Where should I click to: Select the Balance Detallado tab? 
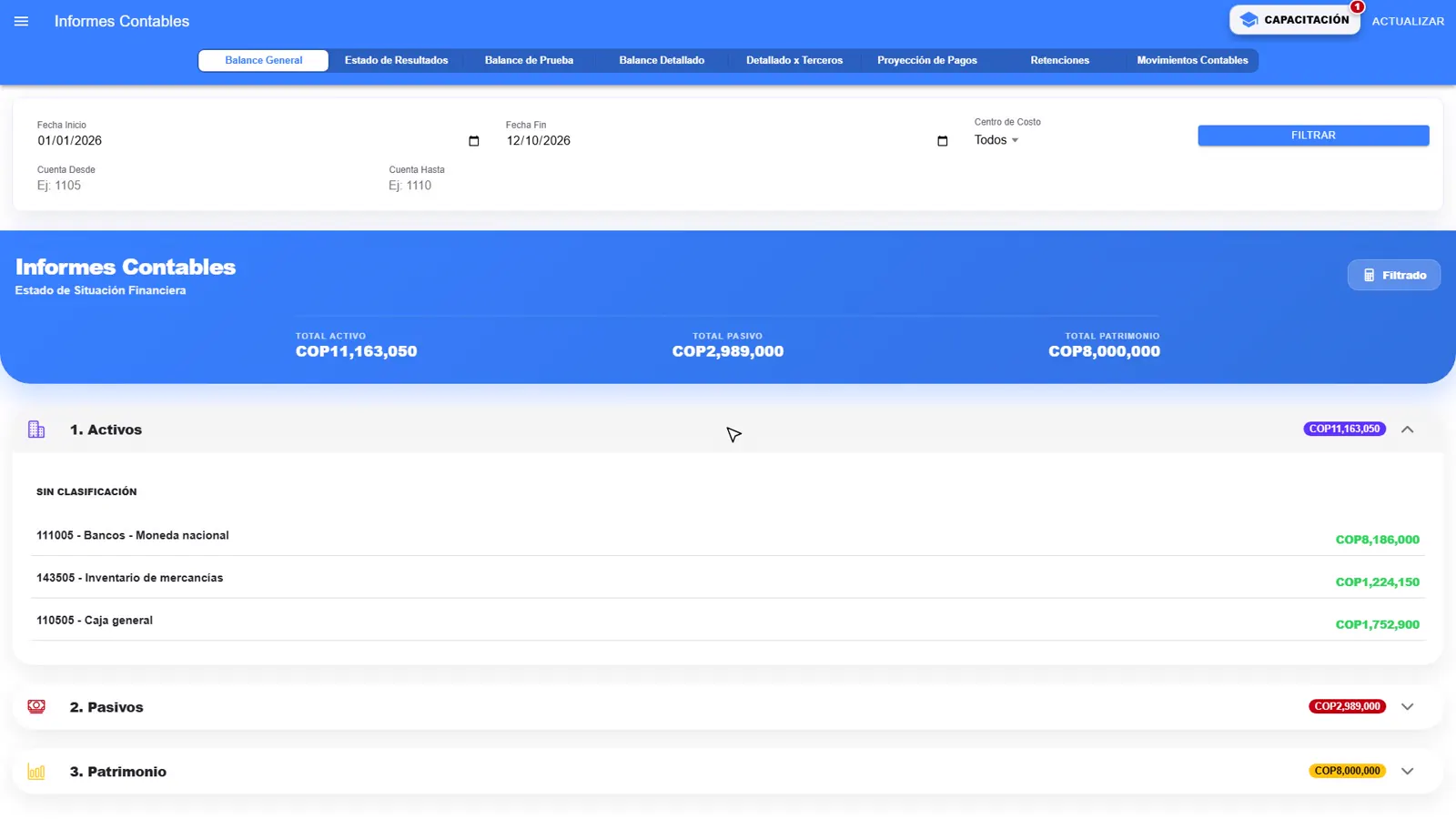tap(662, 60)
